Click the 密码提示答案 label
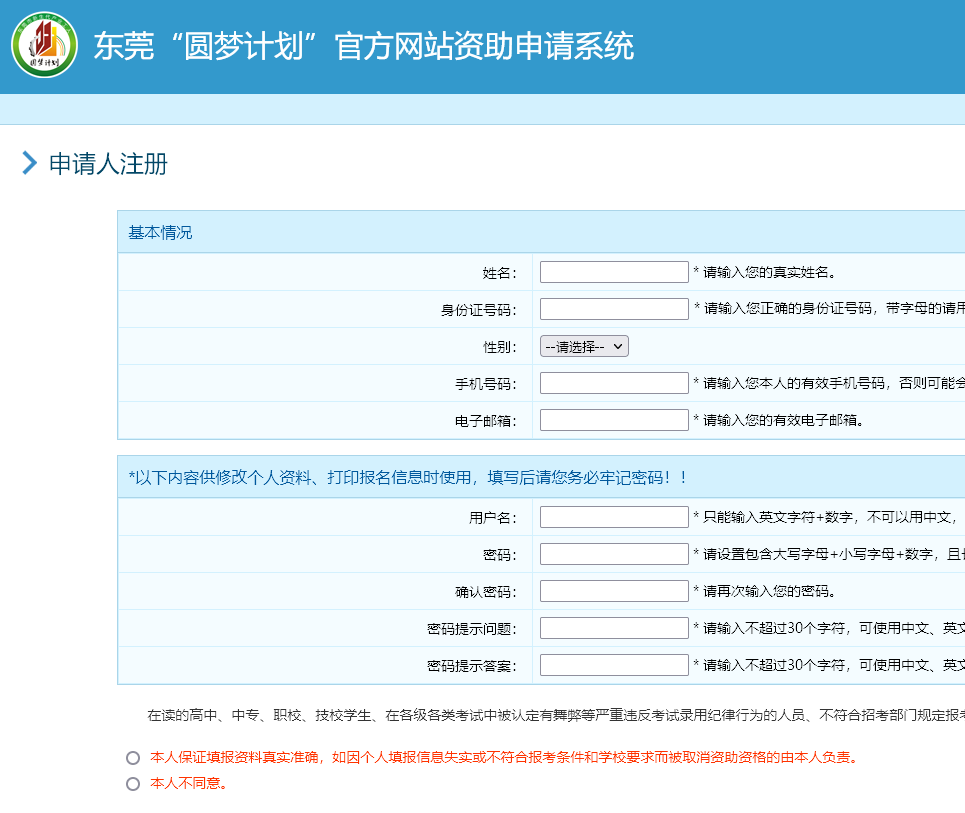Screen dimensions: 965x813 tap(472, 666)
